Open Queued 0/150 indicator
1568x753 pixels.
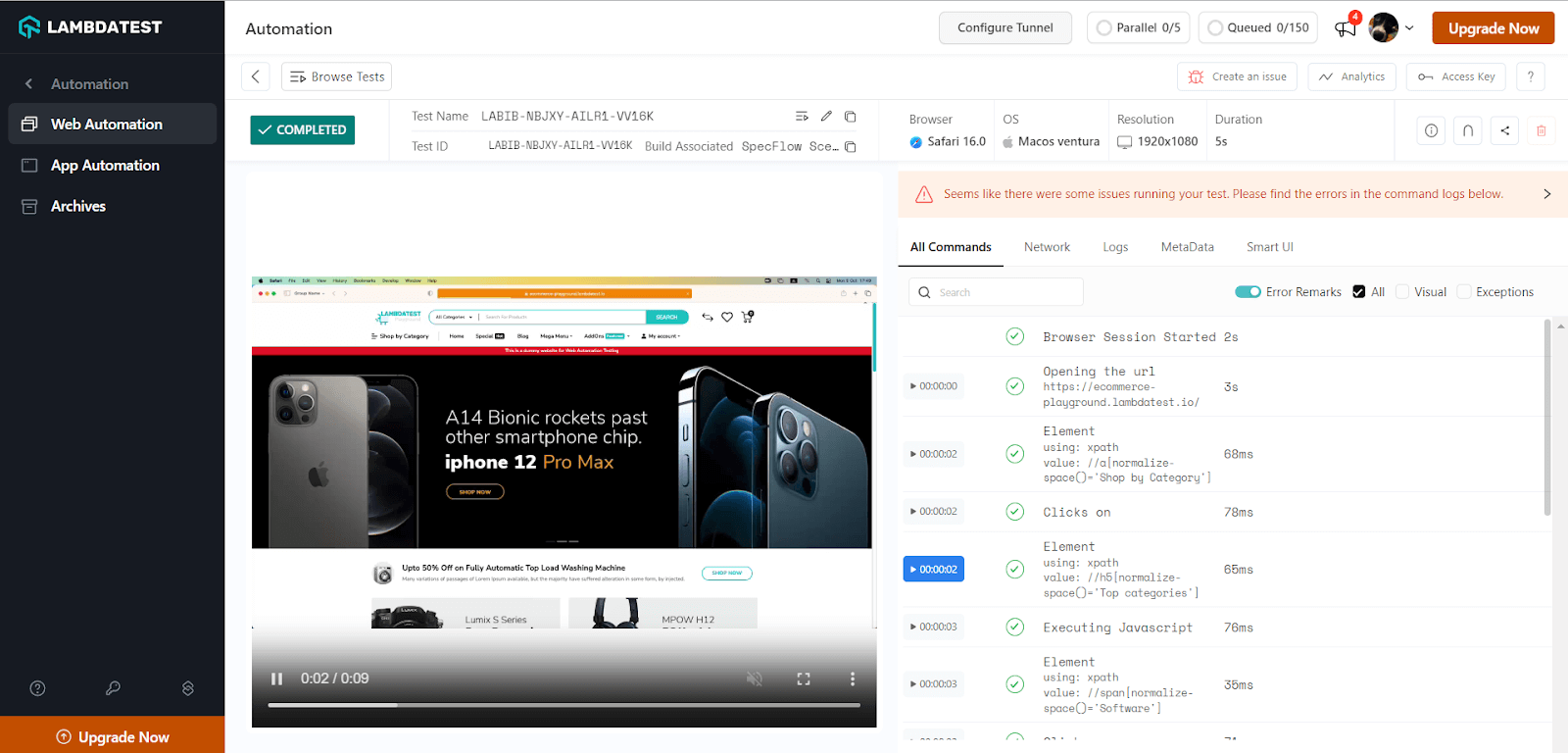(1257, 27)
